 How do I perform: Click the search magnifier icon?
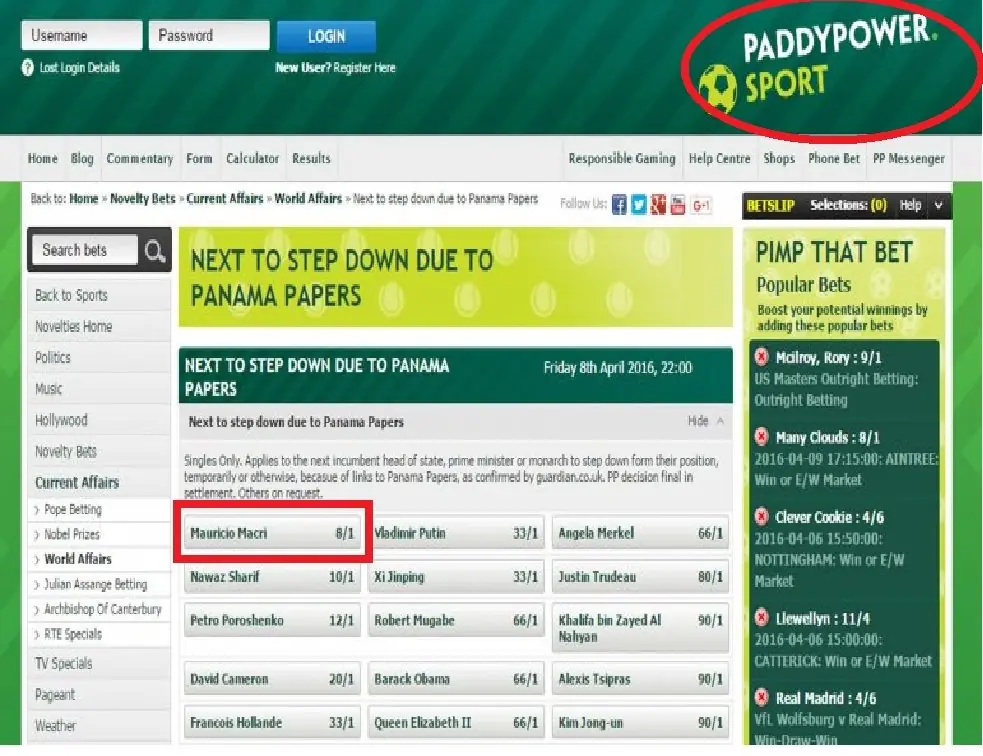(x=155, y=251)
